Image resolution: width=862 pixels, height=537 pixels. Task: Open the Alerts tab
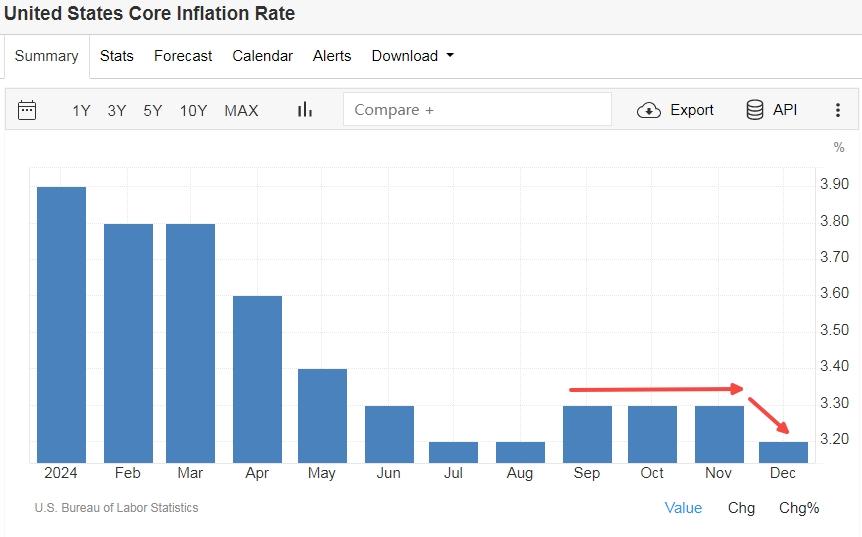tap(332, 56)
